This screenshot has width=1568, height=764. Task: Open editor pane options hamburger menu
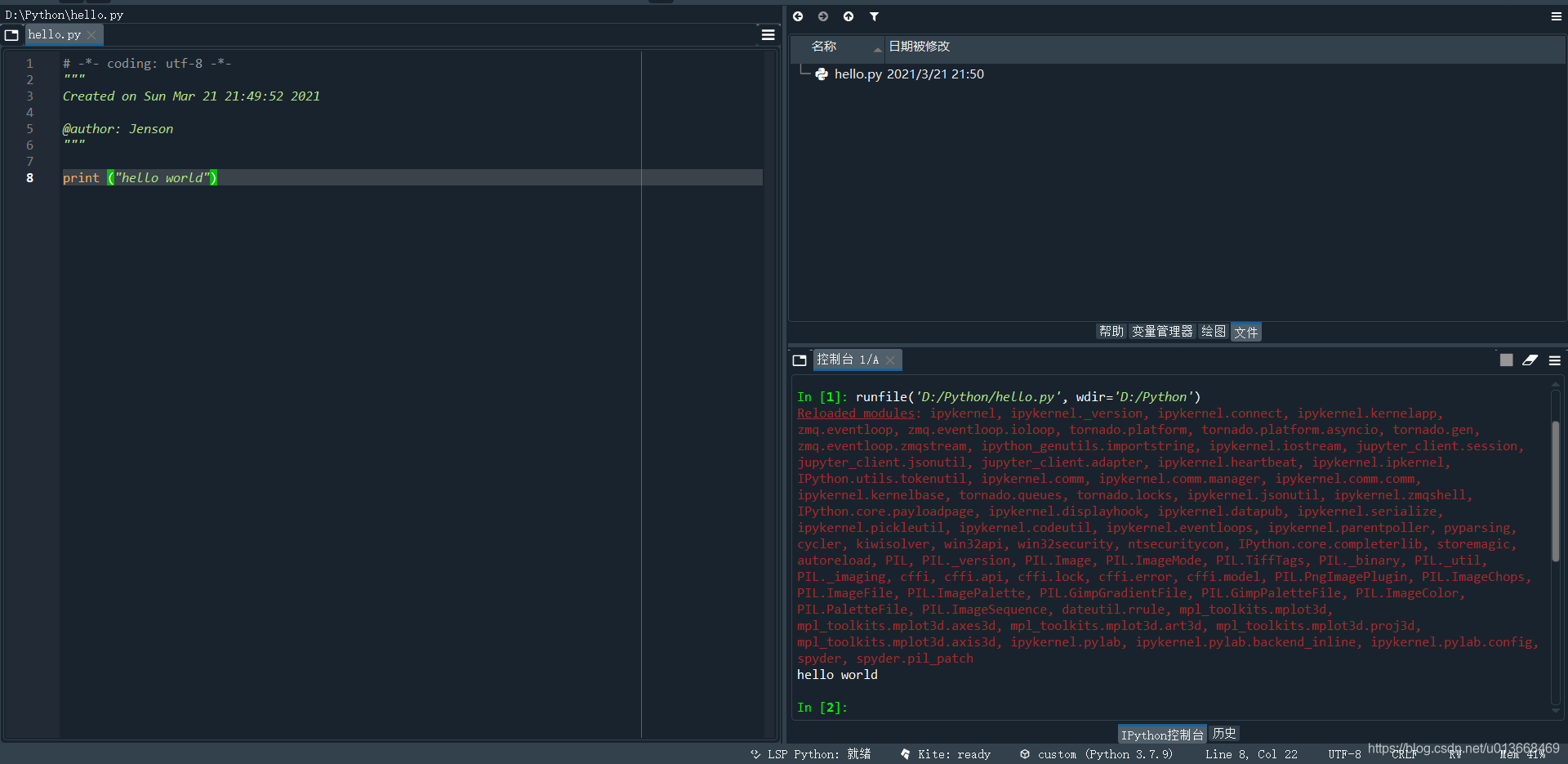768,35
